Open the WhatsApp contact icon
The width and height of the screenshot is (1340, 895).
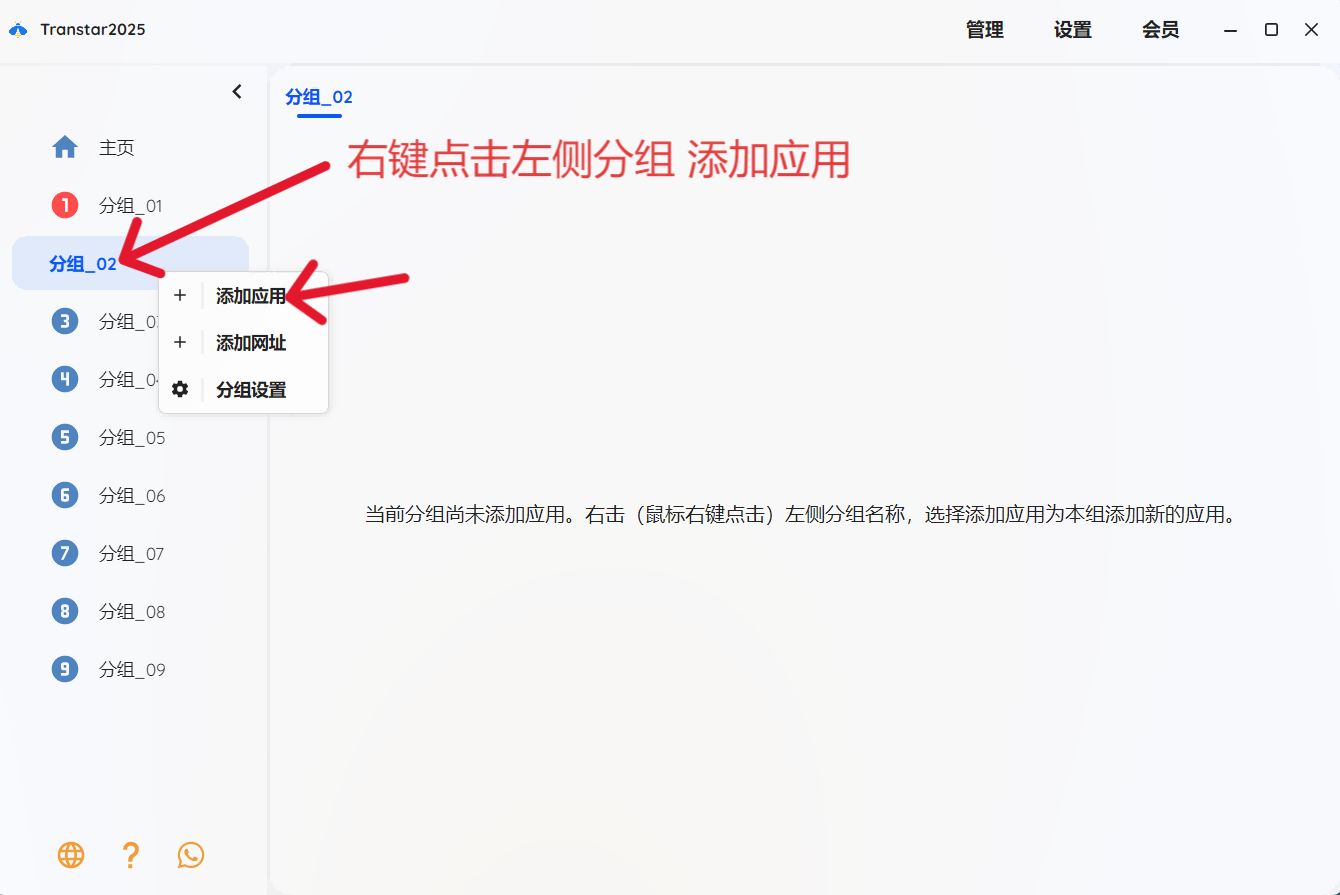(190, 855)
